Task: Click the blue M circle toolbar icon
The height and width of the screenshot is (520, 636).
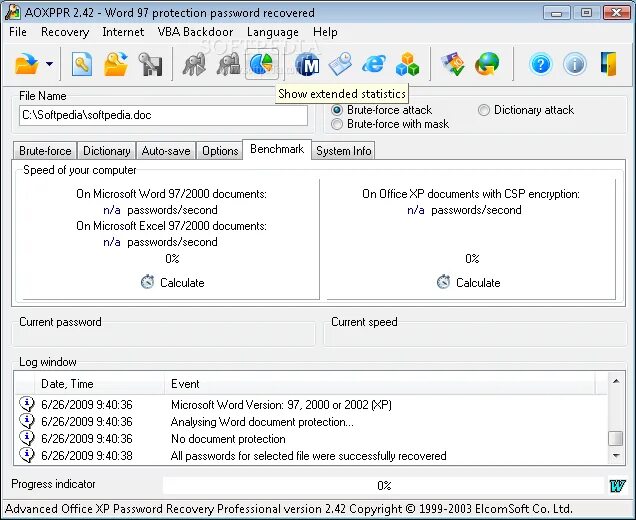Action: click(307, 64)
